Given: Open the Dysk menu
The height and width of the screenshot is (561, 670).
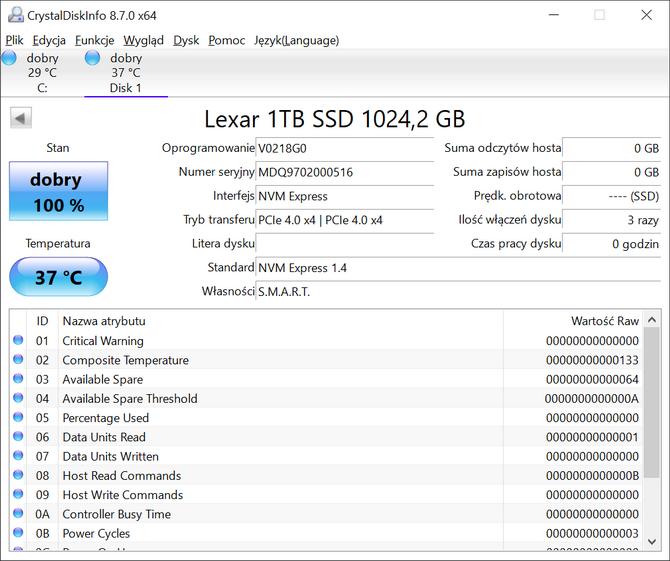Looking at the screenshot, I should 186,41.
